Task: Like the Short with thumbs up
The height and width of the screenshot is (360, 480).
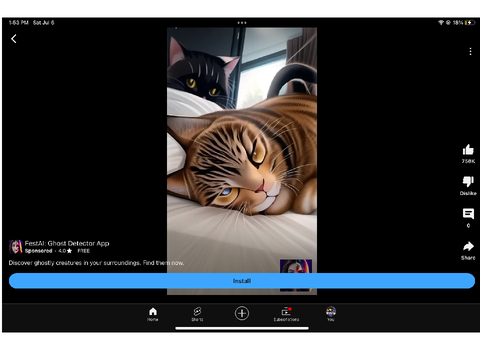Action: [x=468, y=150]
